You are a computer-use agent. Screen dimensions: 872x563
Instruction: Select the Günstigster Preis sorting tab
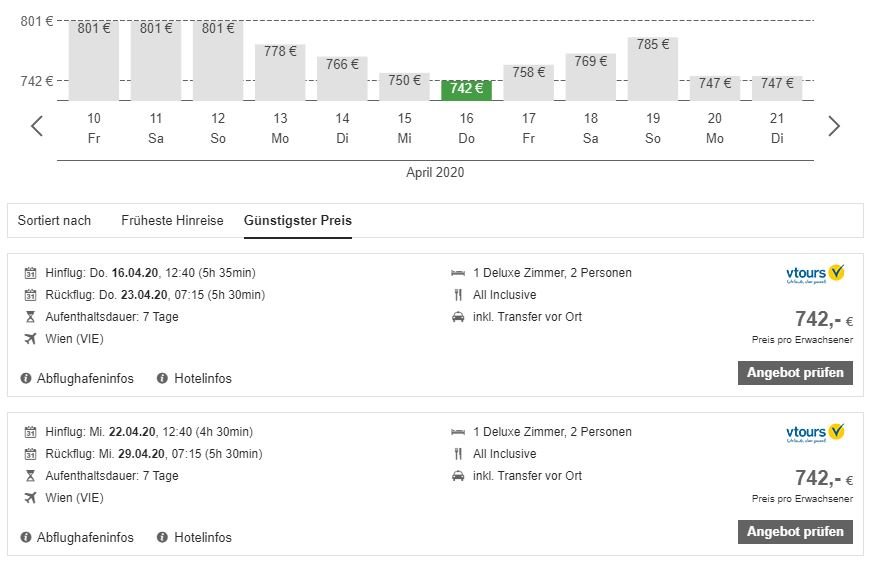[298, 221]
